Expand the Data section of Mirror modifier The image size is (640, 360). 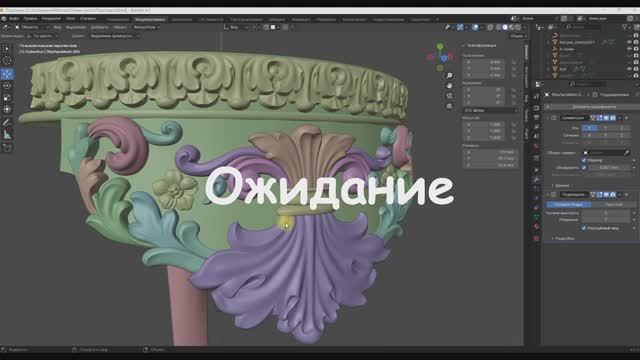point(560,185)
